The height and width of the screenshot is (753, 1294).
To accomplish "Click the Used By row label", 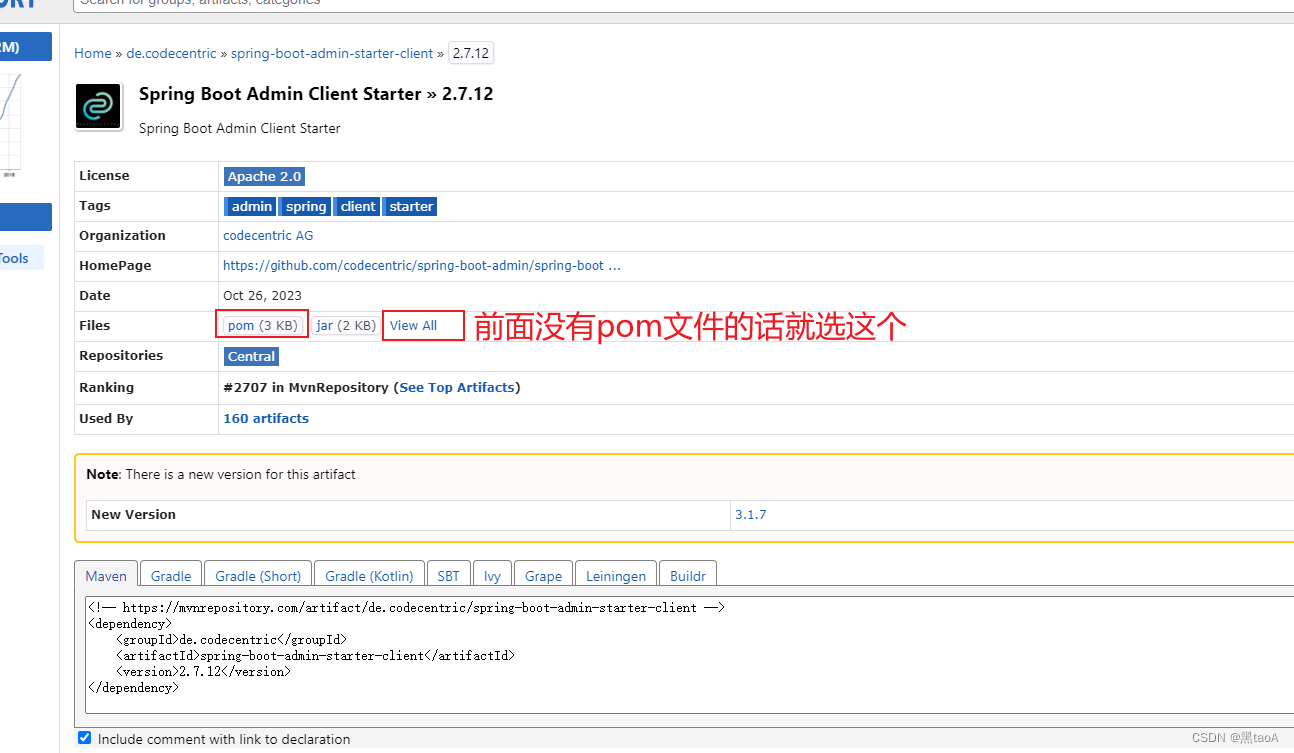I will pyautogui.click(x=106, y=419).
